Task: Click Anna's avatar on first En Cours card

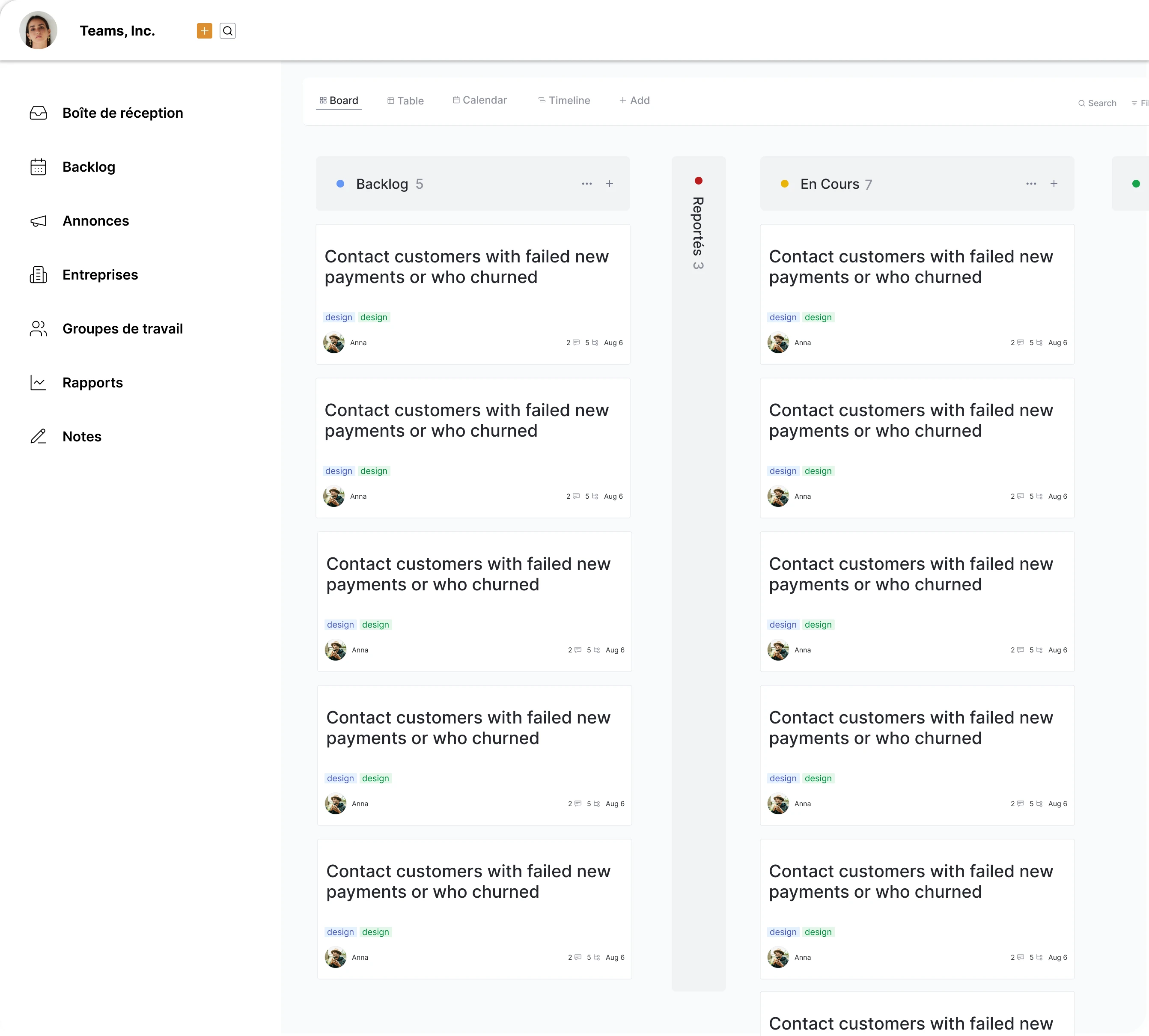Action: pos(779,342)
